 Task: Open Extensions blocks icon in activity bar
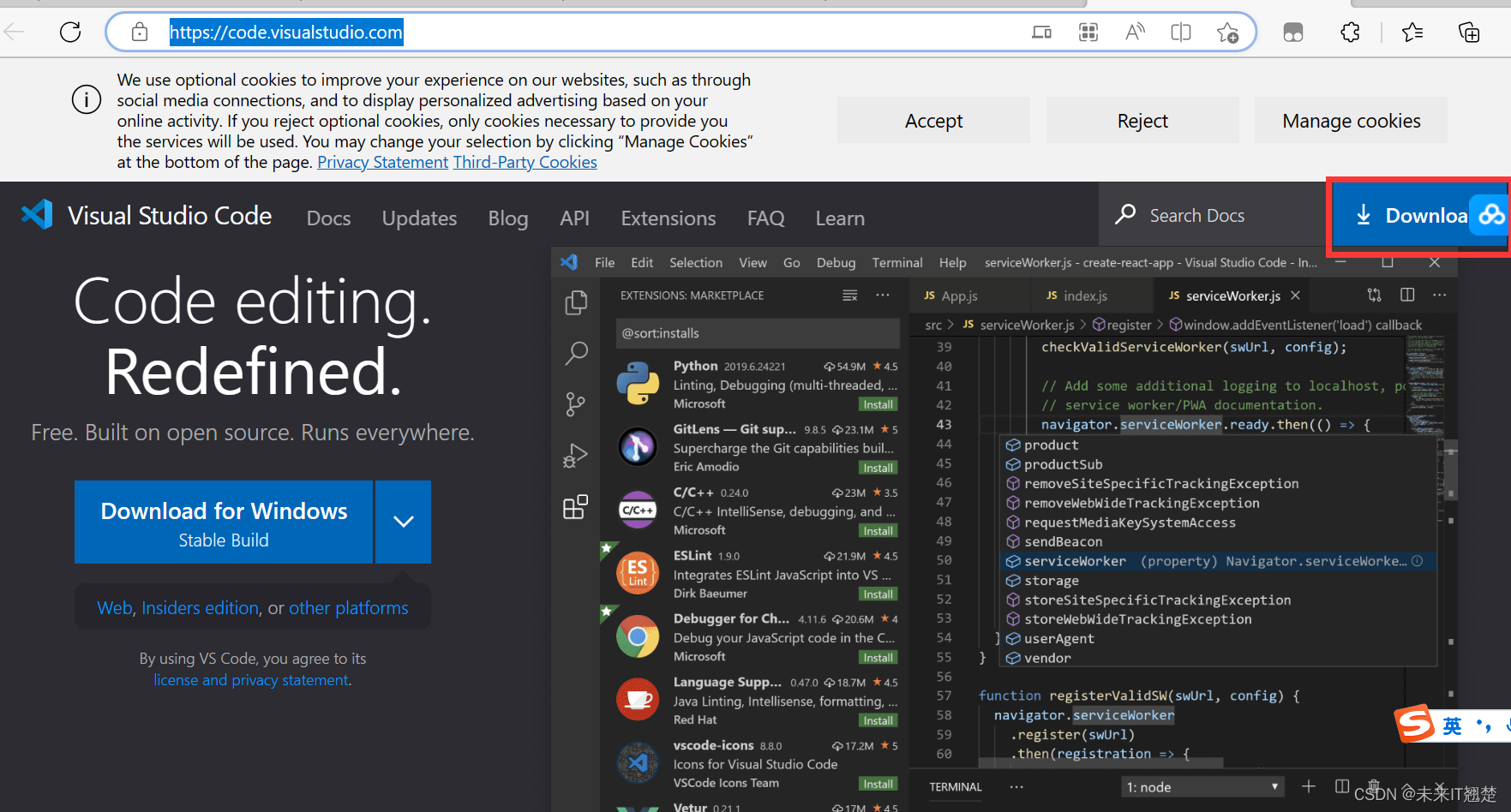click(575, 507)
